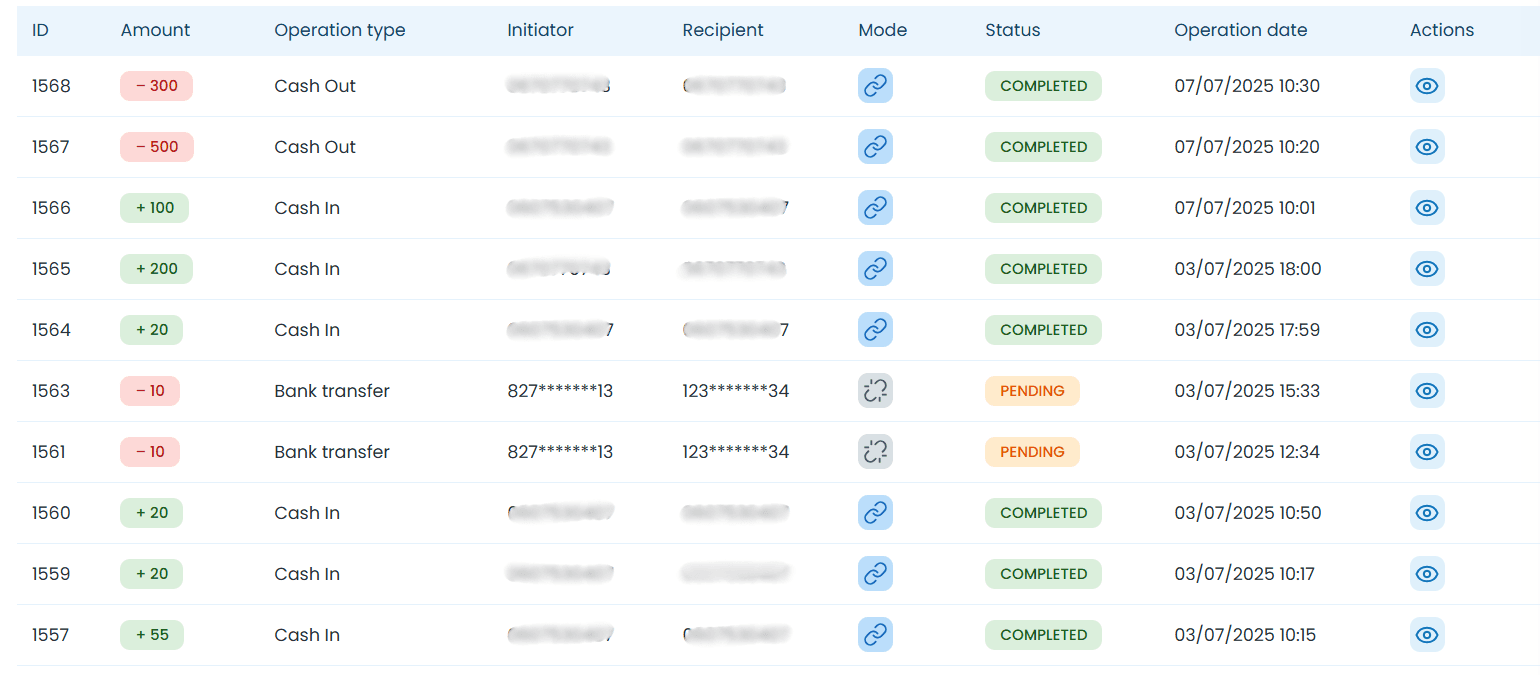
Task: View details of pending transaction 1563
Action: click(1427, 391)
